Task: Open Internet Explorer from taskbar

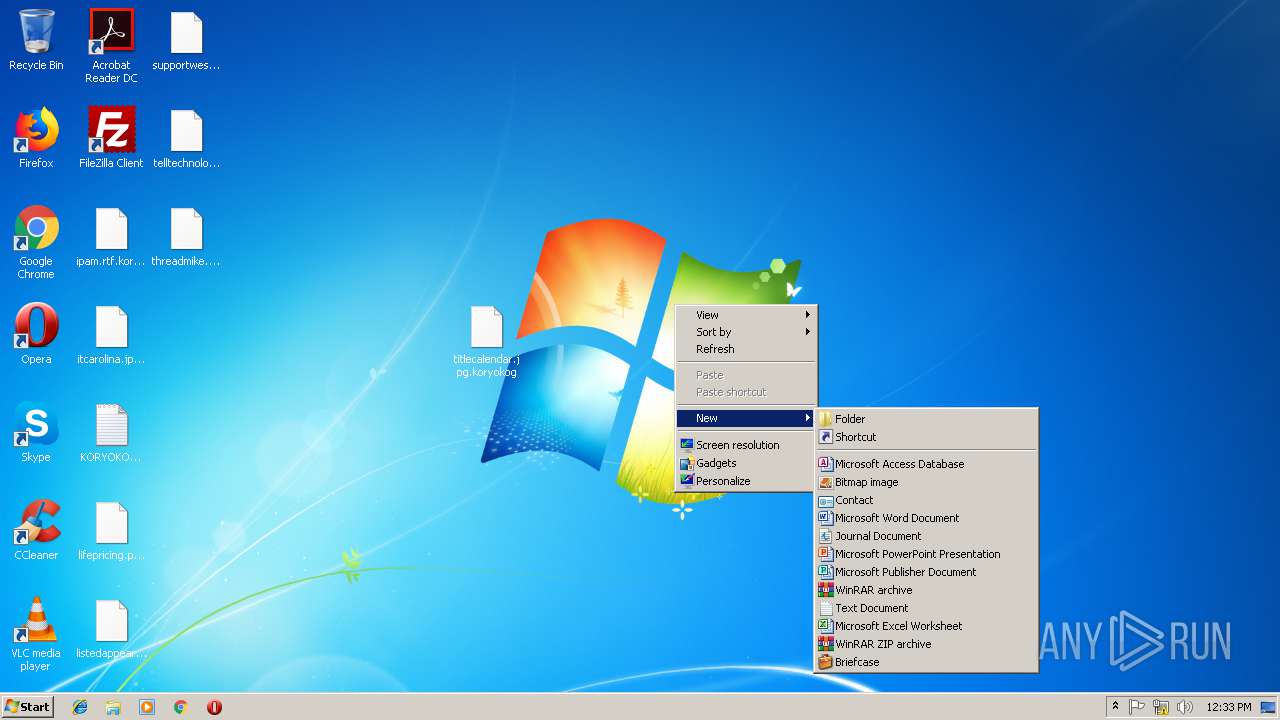Action: [x=80, y=707]
